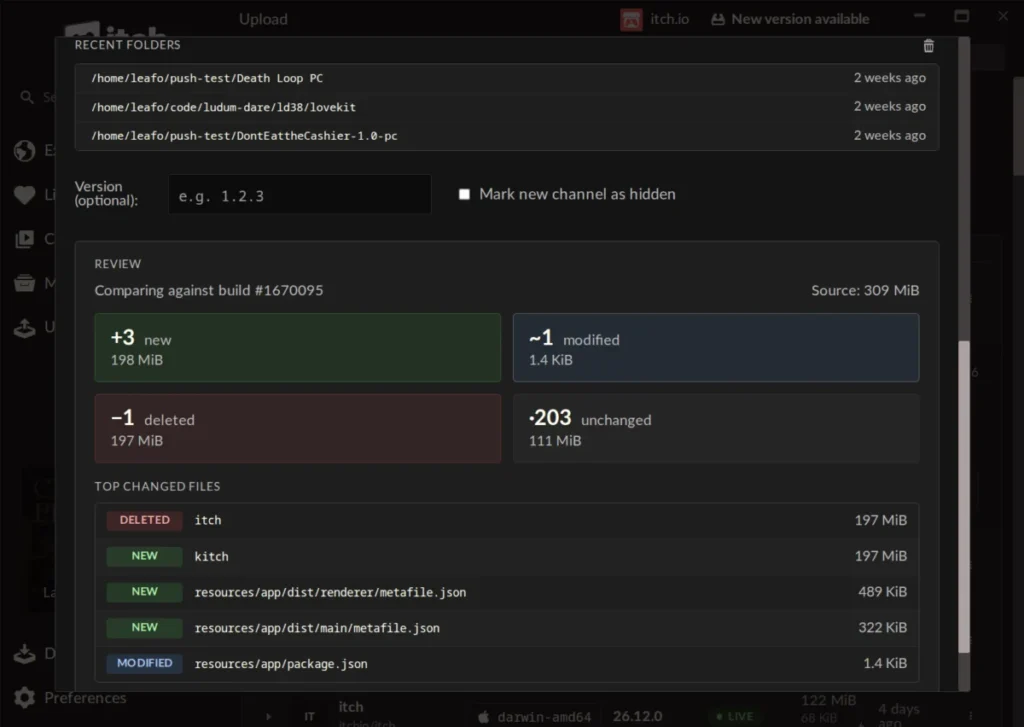Click the DELETED badge

144,520
